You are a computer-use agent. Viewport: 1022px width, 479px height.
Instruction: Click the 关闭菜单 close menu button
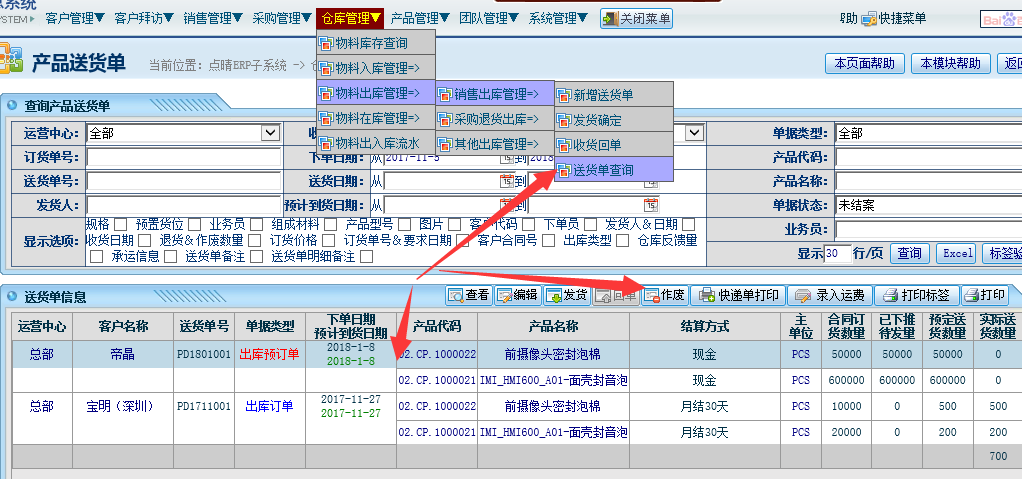636,18
